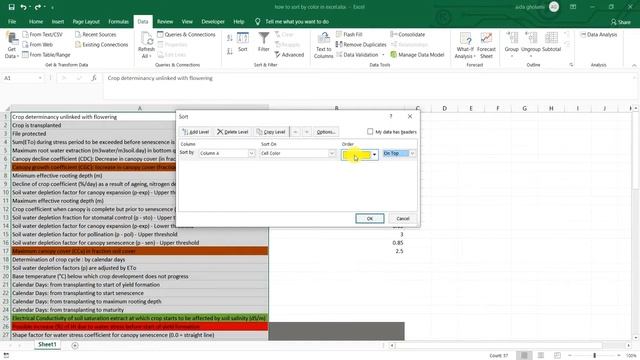This screenshot has width=640, height=360.
Task: Import data From Table/Range
Action: point(46,55)
